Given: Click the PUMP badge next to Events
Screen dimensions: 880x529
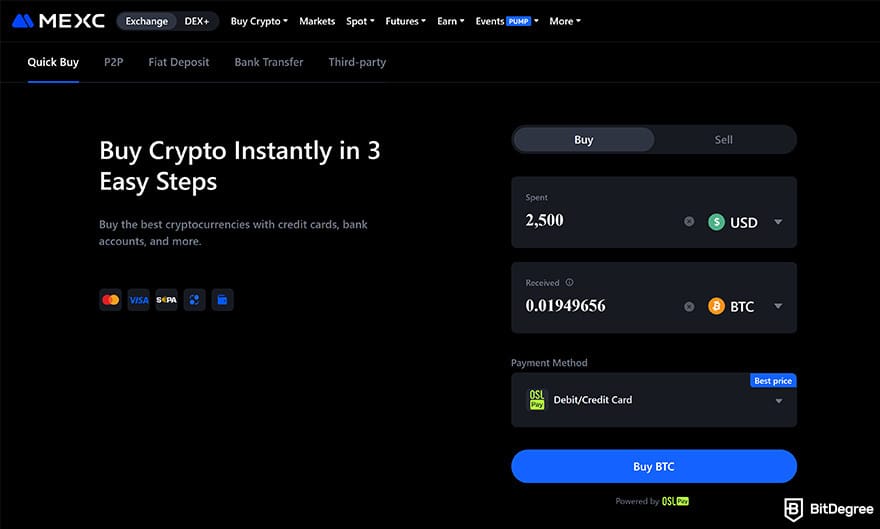Looking at the screenshot, I should pos(519,21).
